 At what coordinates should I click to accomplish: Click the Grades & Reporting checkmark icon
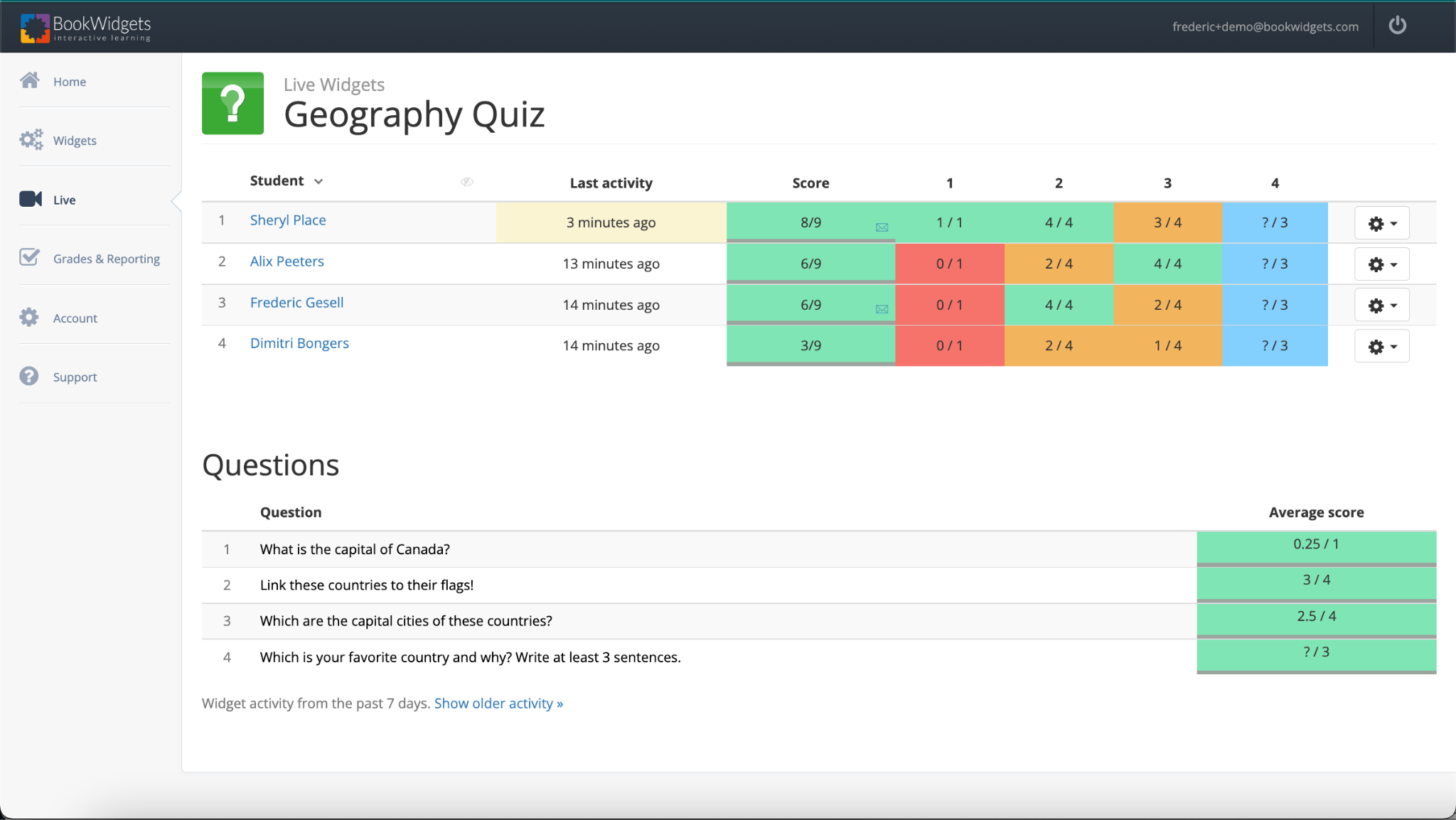pyautogui.click(x=29, y=257)
